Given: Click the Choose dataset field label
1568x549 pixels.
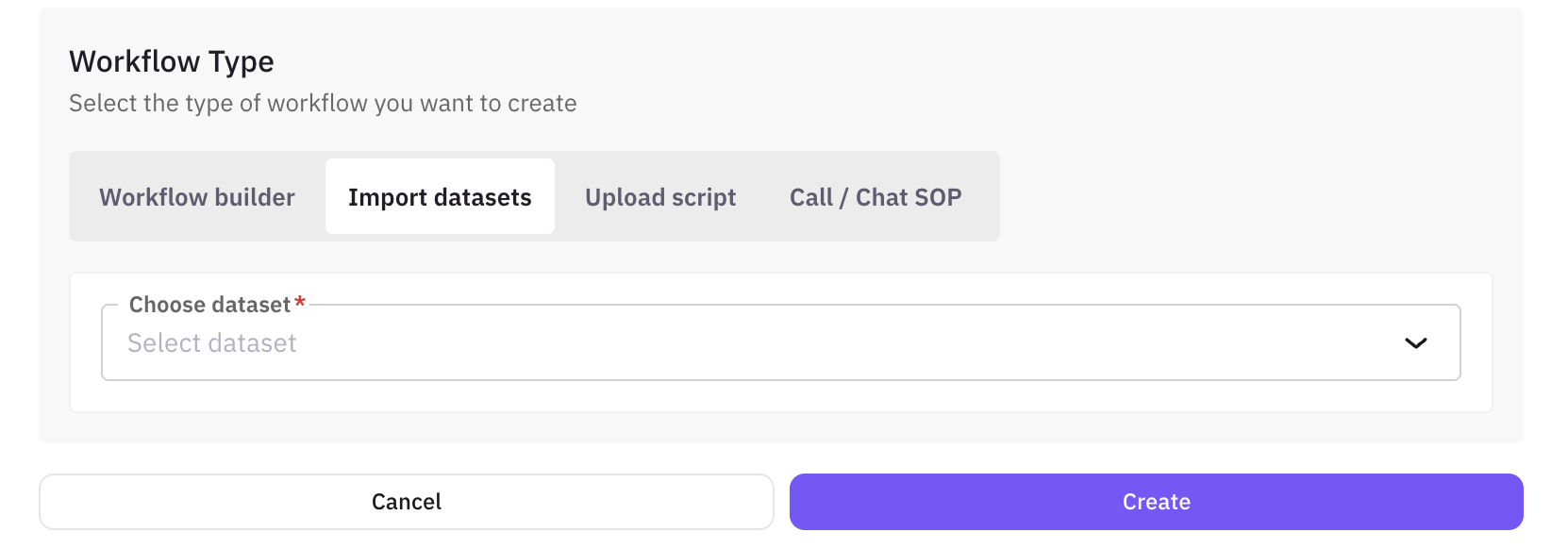Looking at the screenshot, I should coord(209,305).
